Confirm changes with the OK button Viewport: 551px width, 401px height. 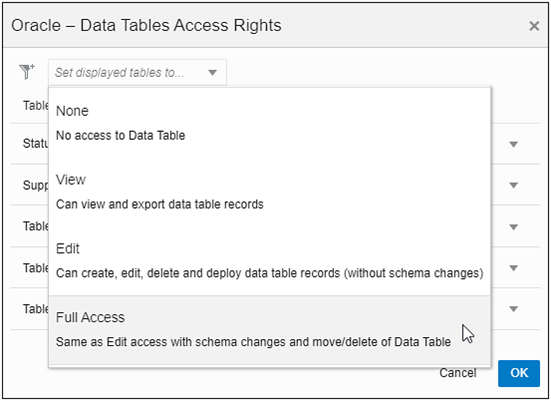(x=519, y=373)
